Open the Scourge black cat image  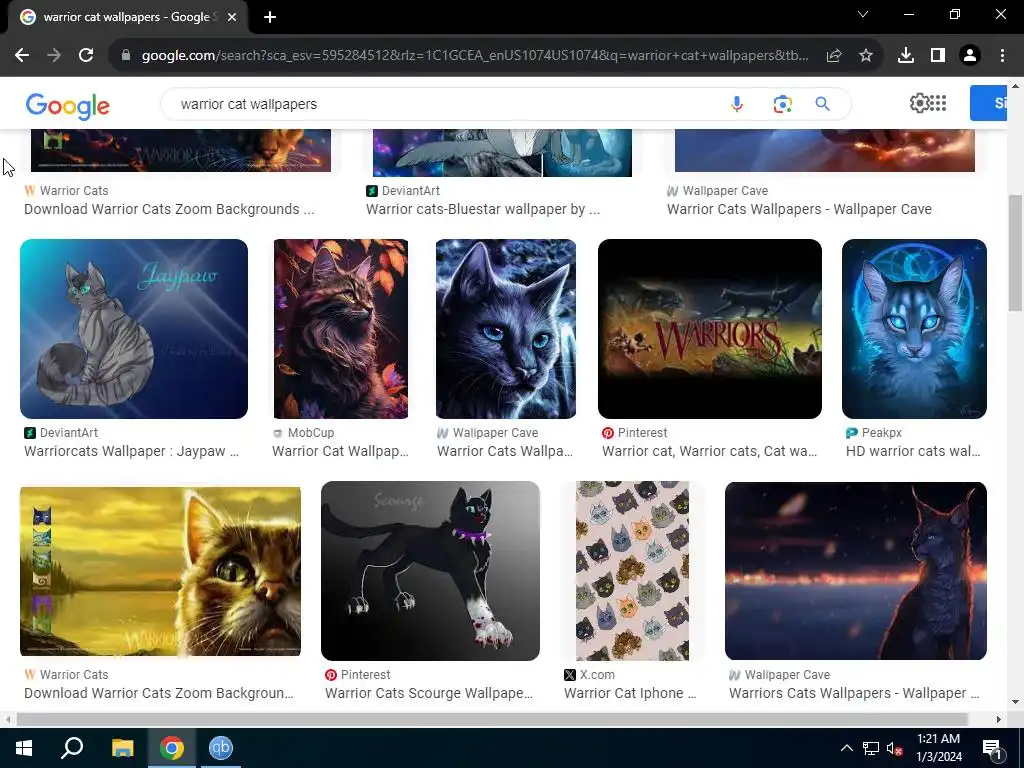tap(430, 571)
